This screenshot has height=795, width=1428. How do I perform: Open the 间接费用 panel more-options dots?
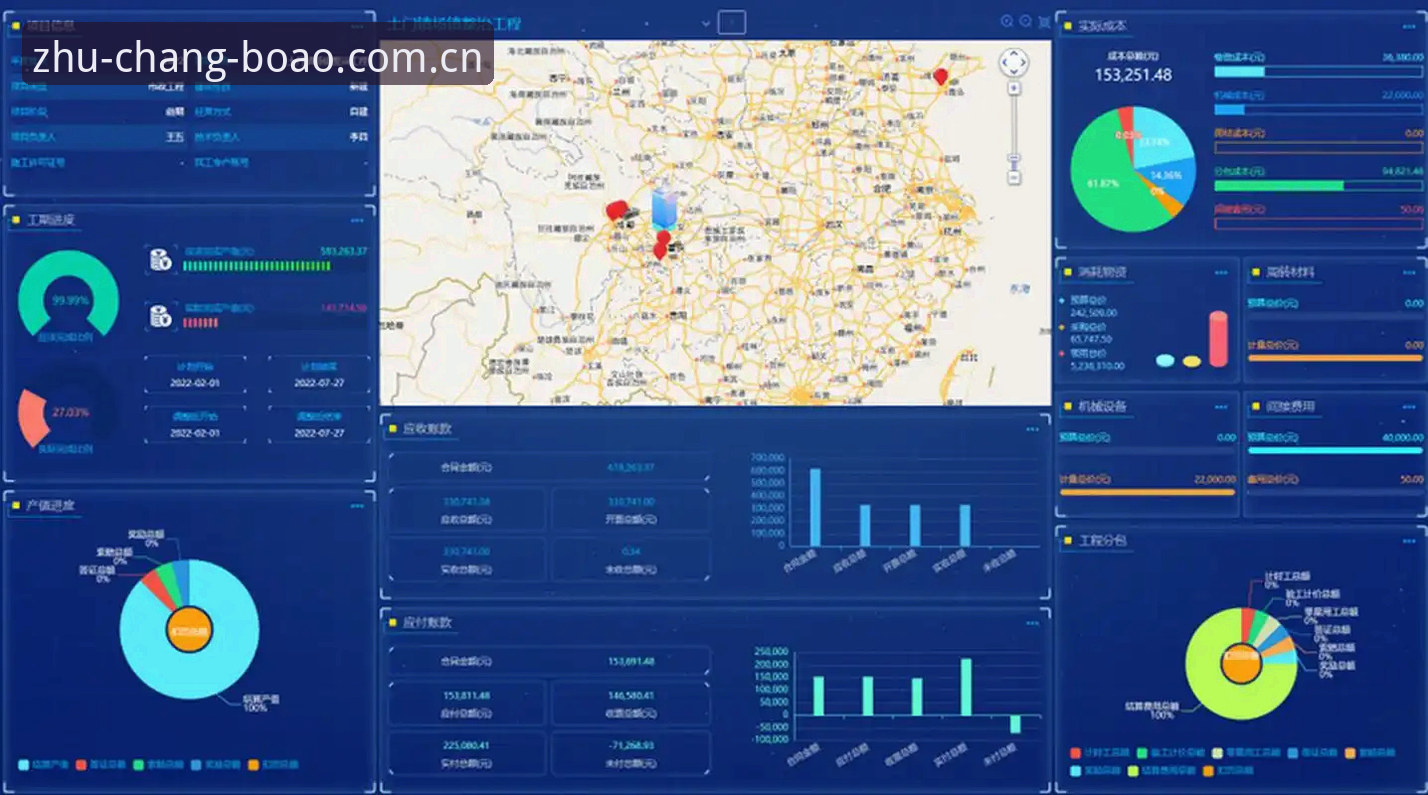[x=1408, y=407]
